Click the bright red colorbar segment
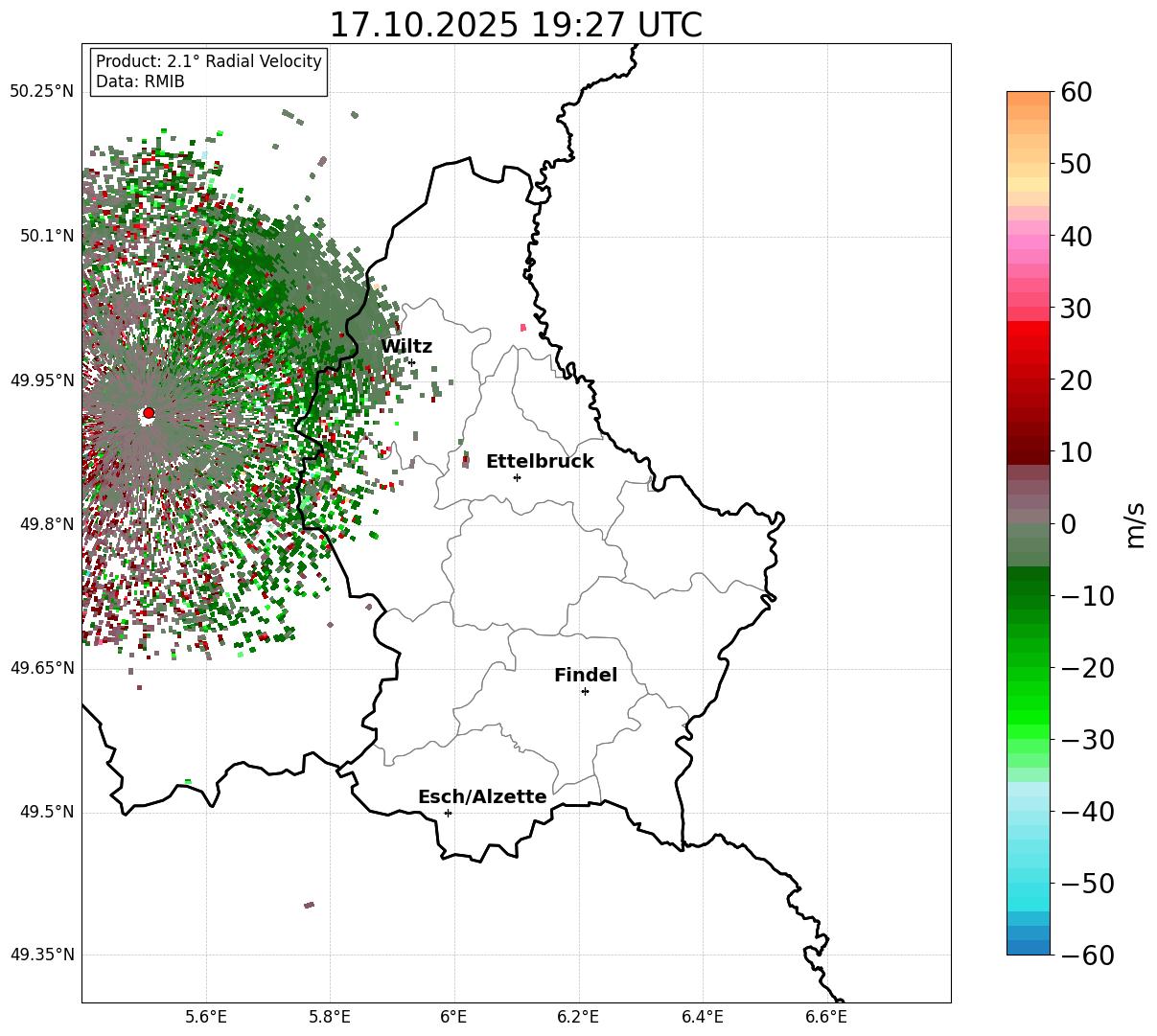The height and width of the screenshot is (1036, 1157). (1029, 329)
